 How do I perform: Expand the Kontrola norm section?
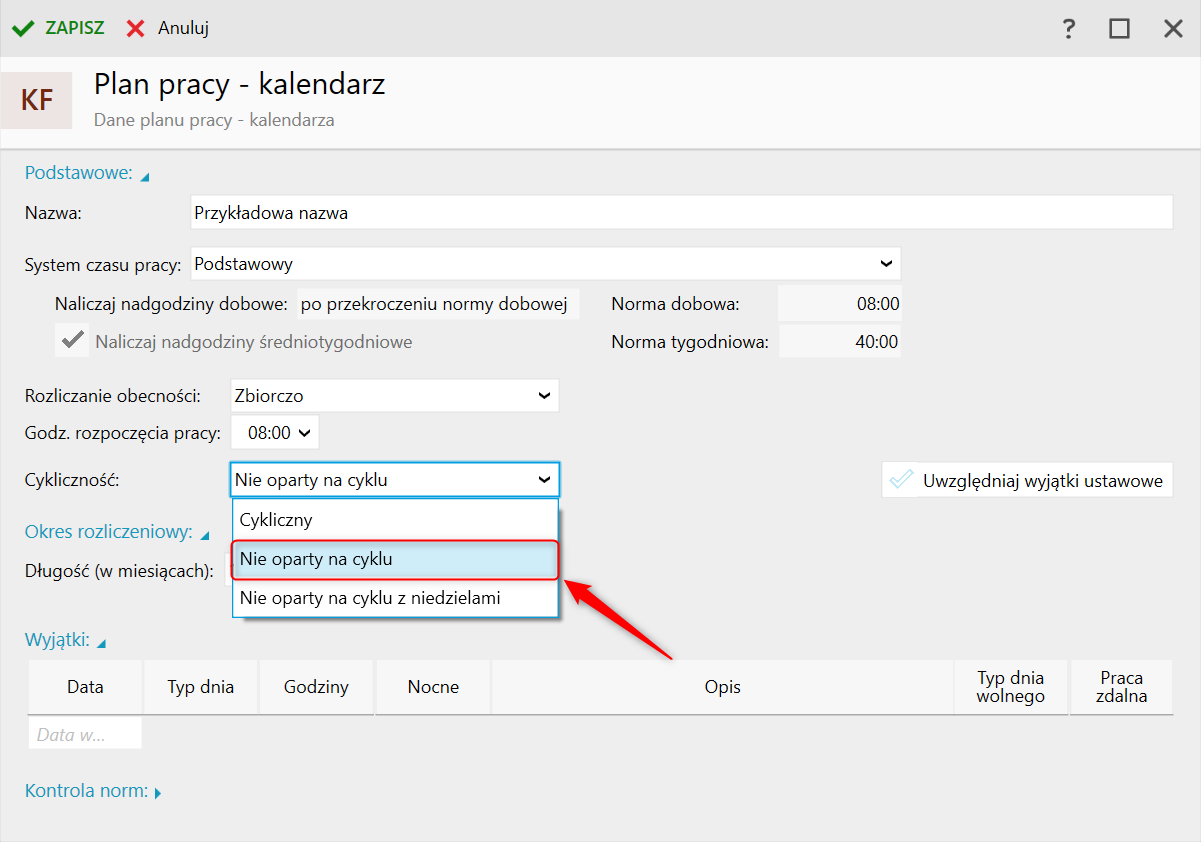point(158,793)
